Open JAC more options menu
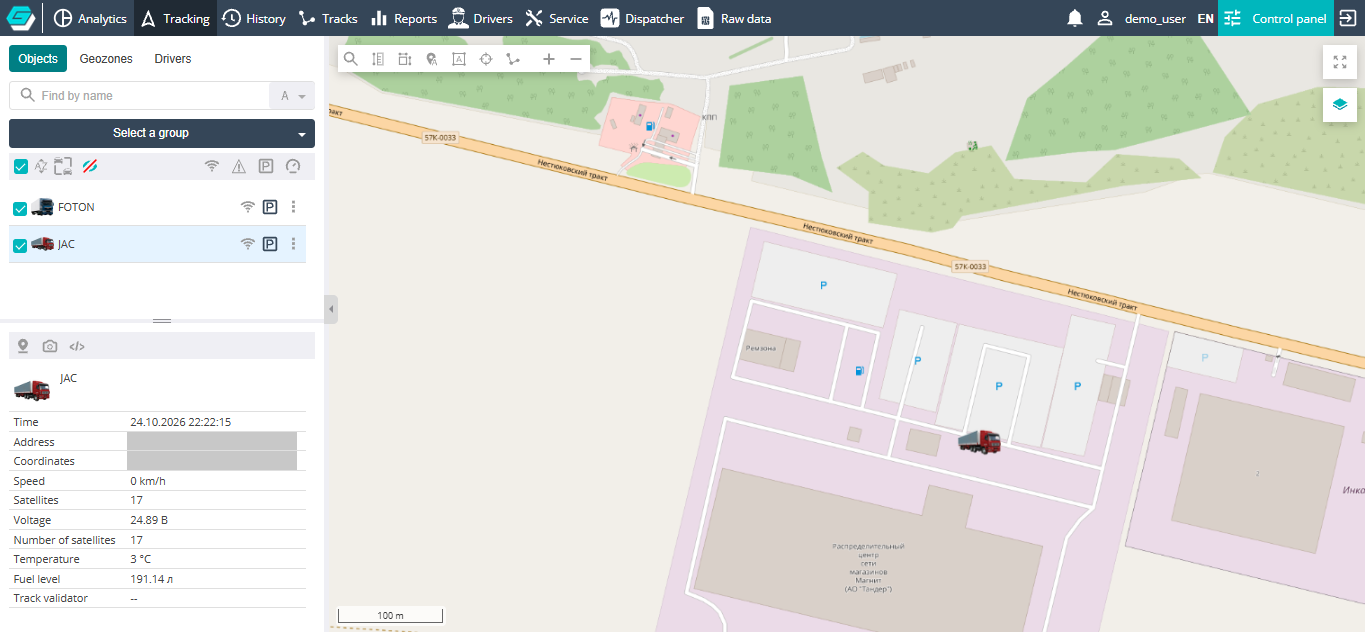 click(x=293, y=244)
